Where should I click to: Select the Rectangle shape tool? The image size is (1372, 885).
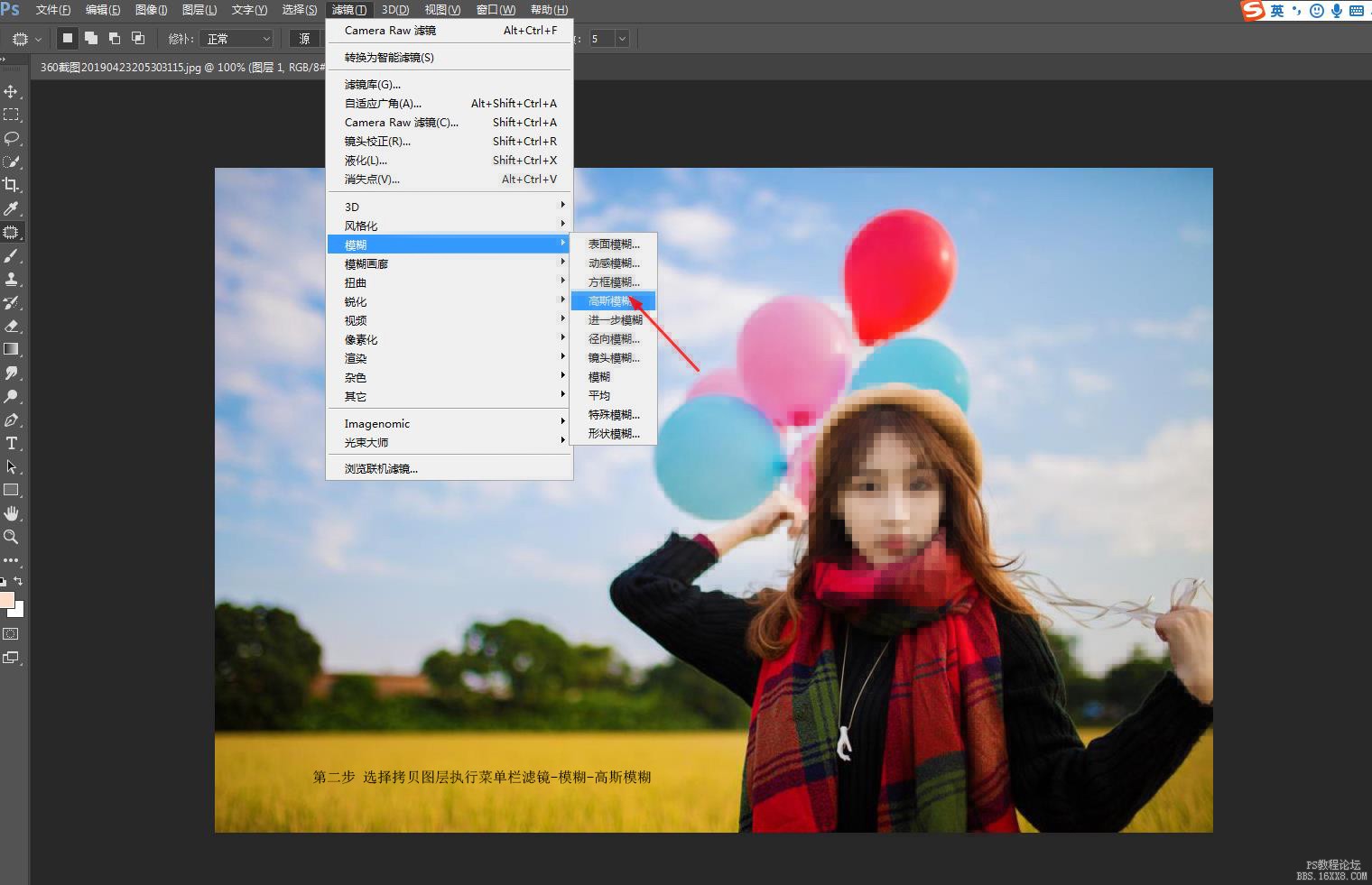tap(11, 490)
